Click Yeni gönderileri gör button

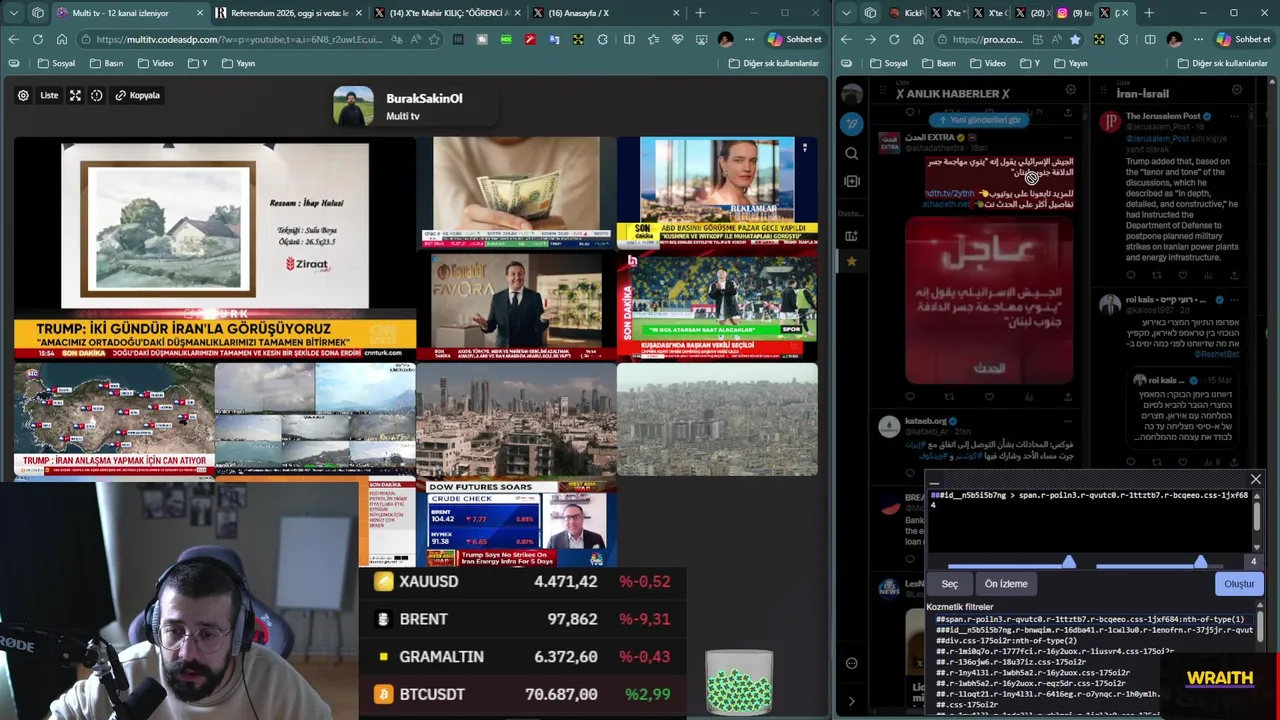click(979, 120)
